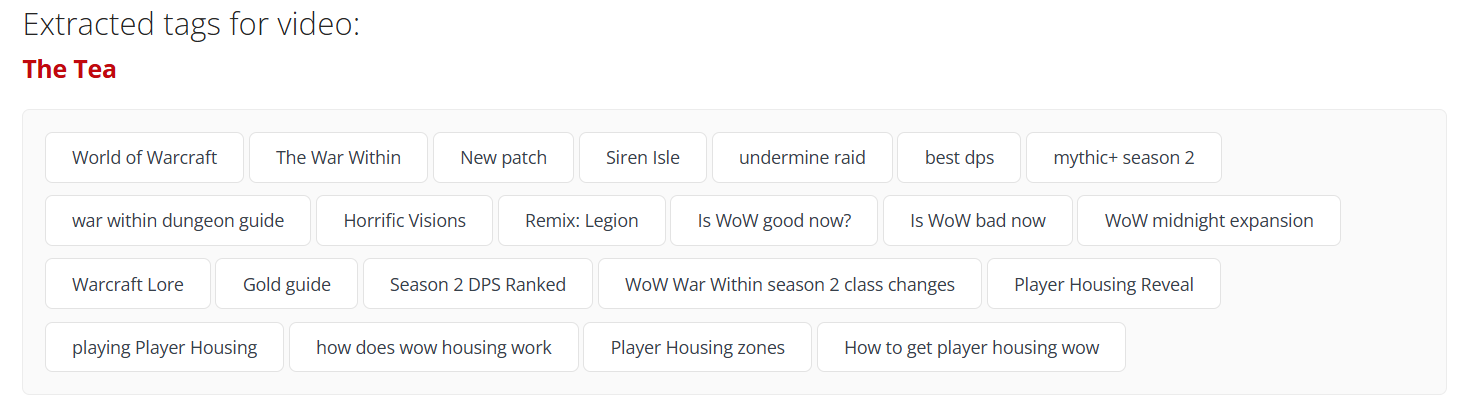Click the undermine raid tag
Screen dimensions: 1464x408
(802, 158)
